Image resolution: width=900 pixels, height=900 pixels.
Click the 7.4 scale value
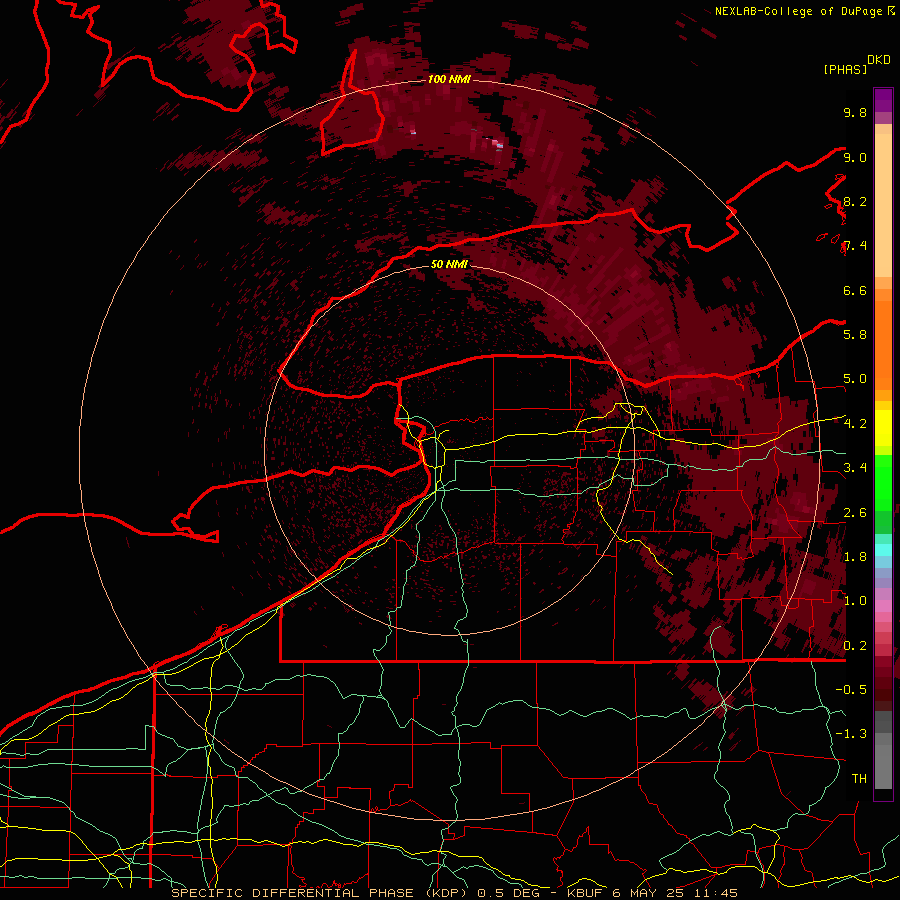[855, 246]
